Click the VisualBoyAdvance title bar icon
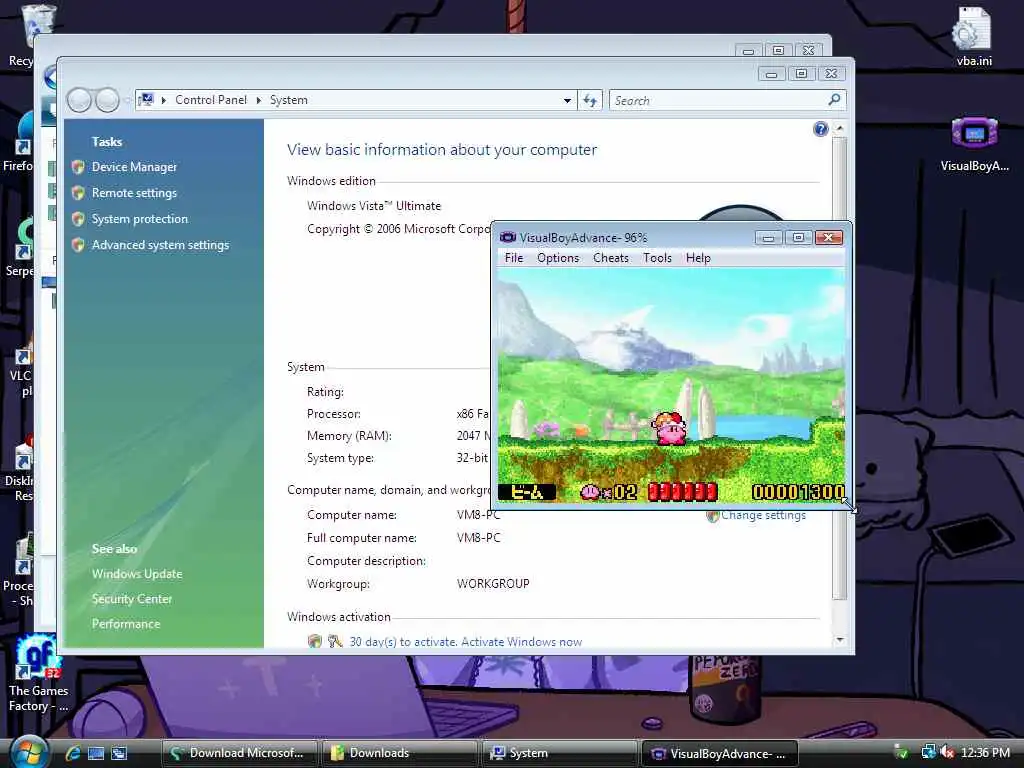1024x768 pixels. click(x=507, y=237)
